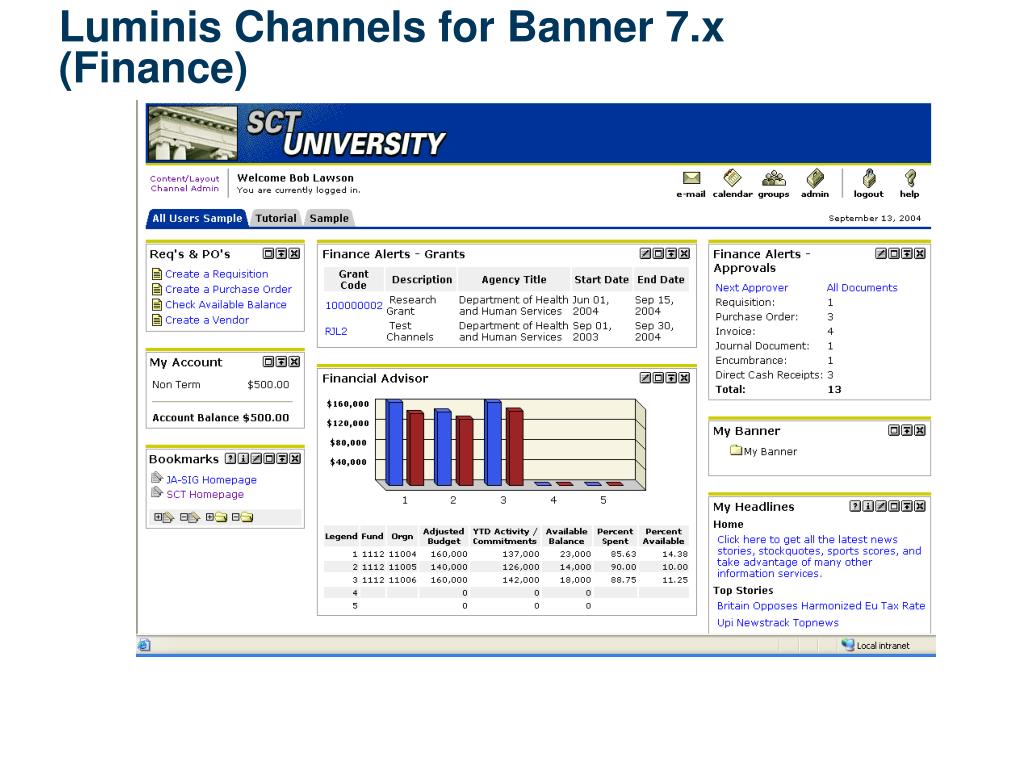This screenshot has height=768, width=1024.
Task: Click the Bookmarks channel help icon
Action: click(x=231, y=458)
